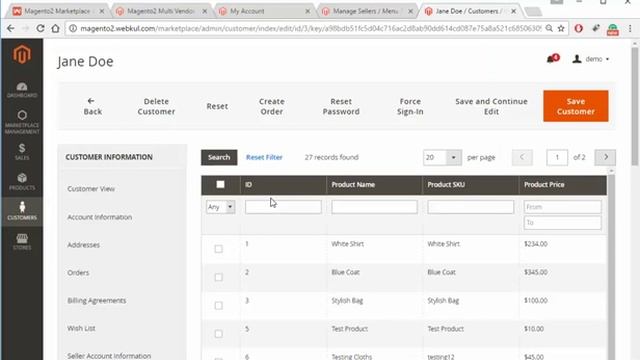Click the site info icon in the address bar
The width and height of the screenshot is (640, 360).
tap(73, 28)
